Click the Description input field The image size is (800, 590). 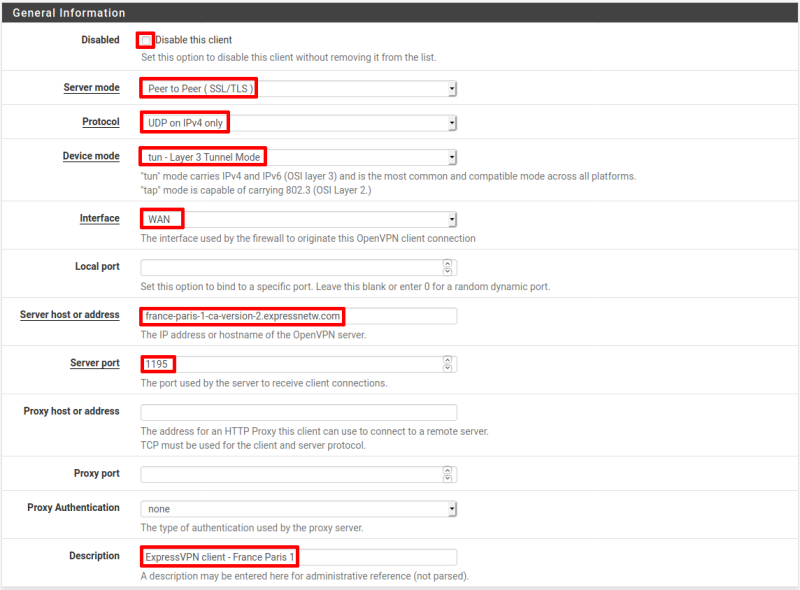pos(298,557)
